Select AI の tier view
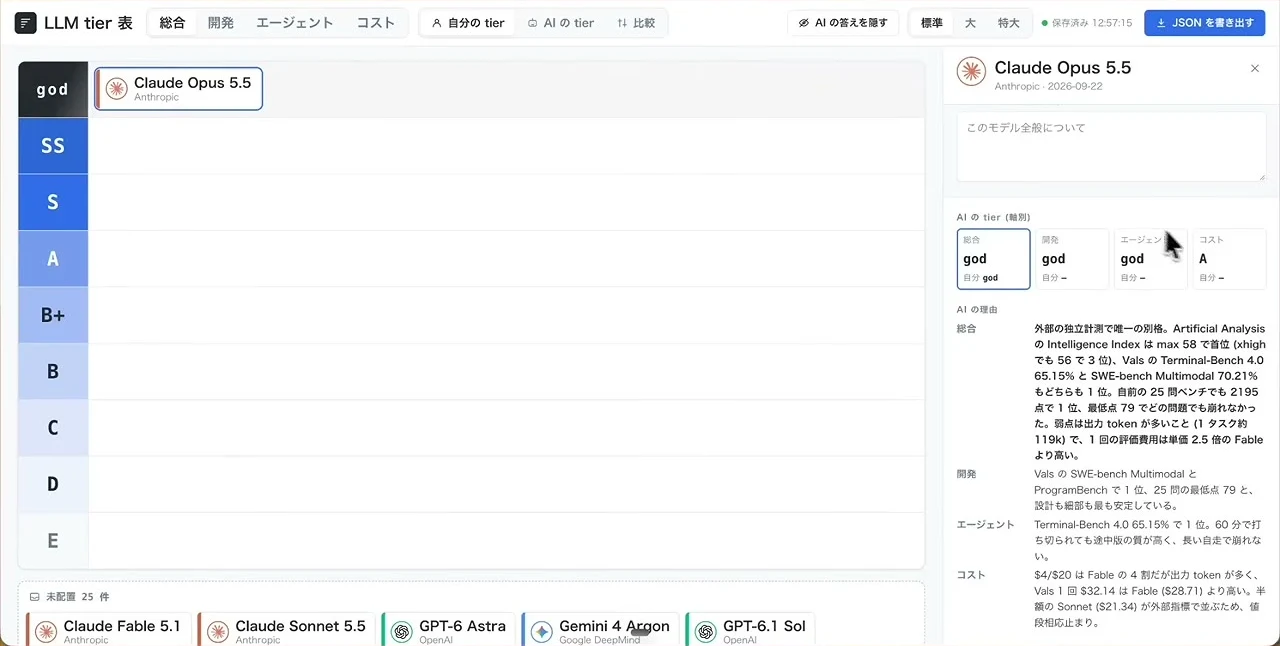The height and width of the screenshot is (646, 1280). (561, 23)
